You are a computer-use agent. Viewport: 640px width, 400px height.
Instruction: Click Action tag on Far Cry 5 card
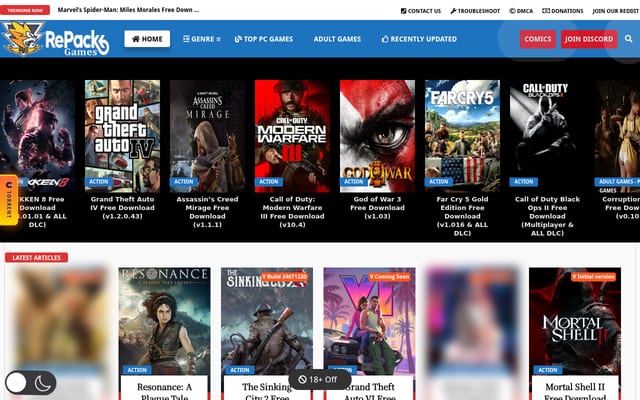point(439,182)
